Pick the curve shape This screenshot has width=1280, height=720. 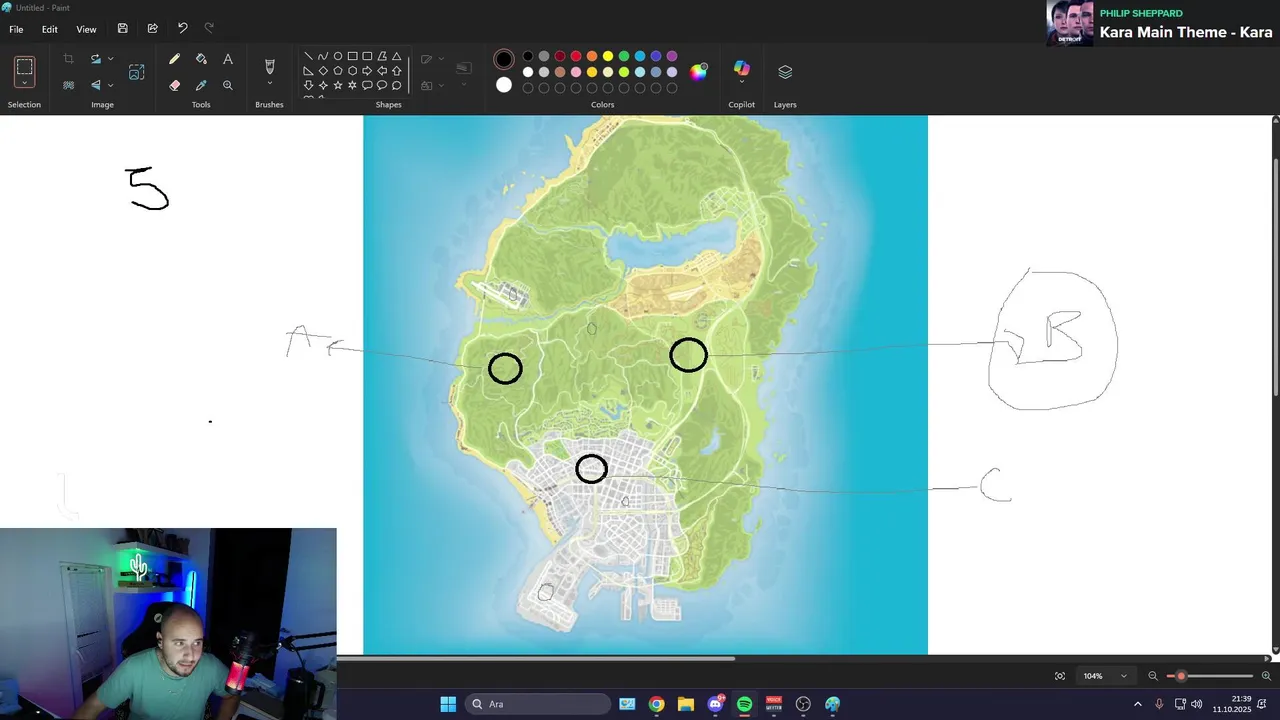[x=323, y=57]
